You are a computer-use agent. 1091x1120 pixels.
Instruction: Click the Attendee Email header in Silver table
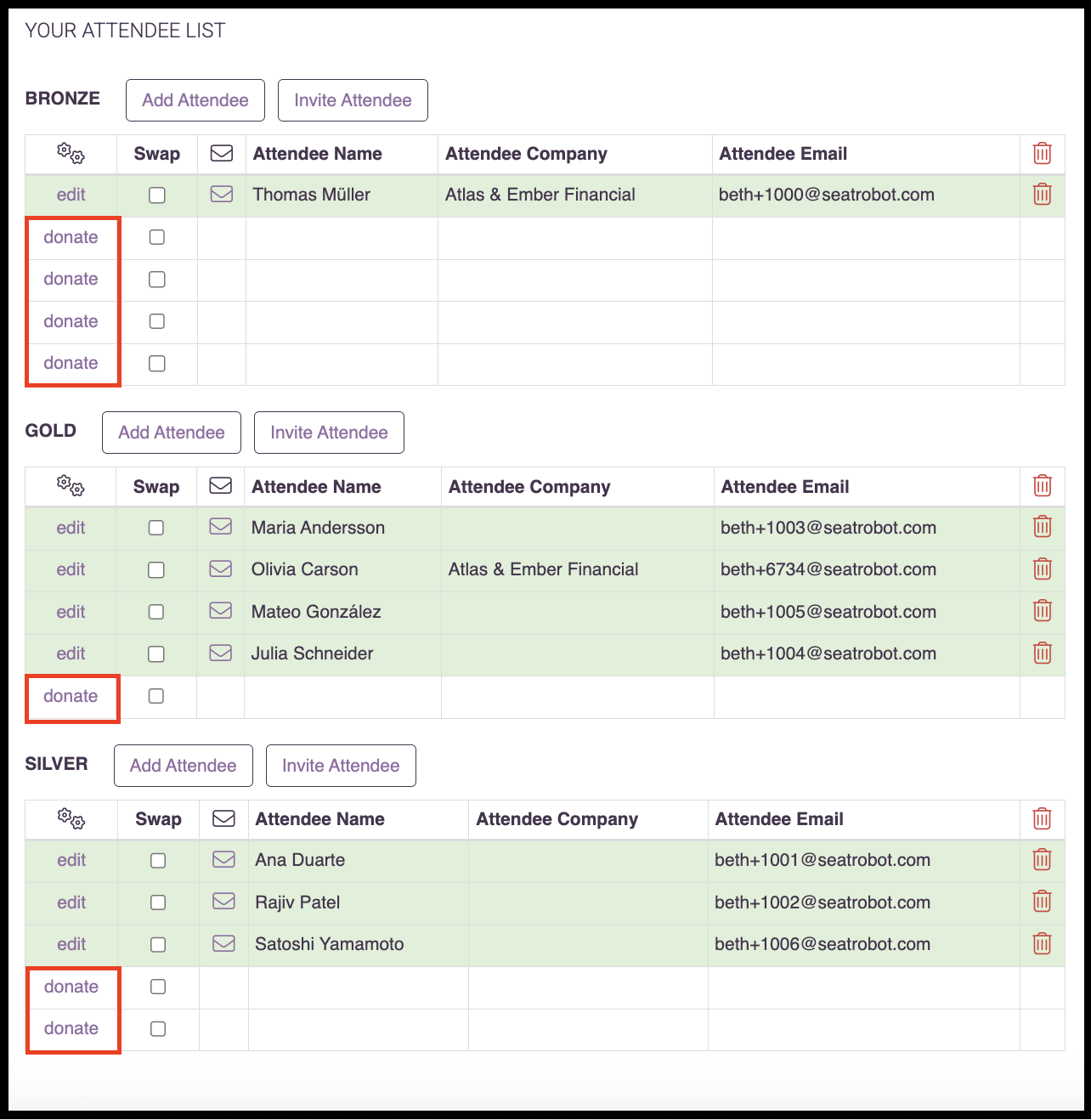779,819
